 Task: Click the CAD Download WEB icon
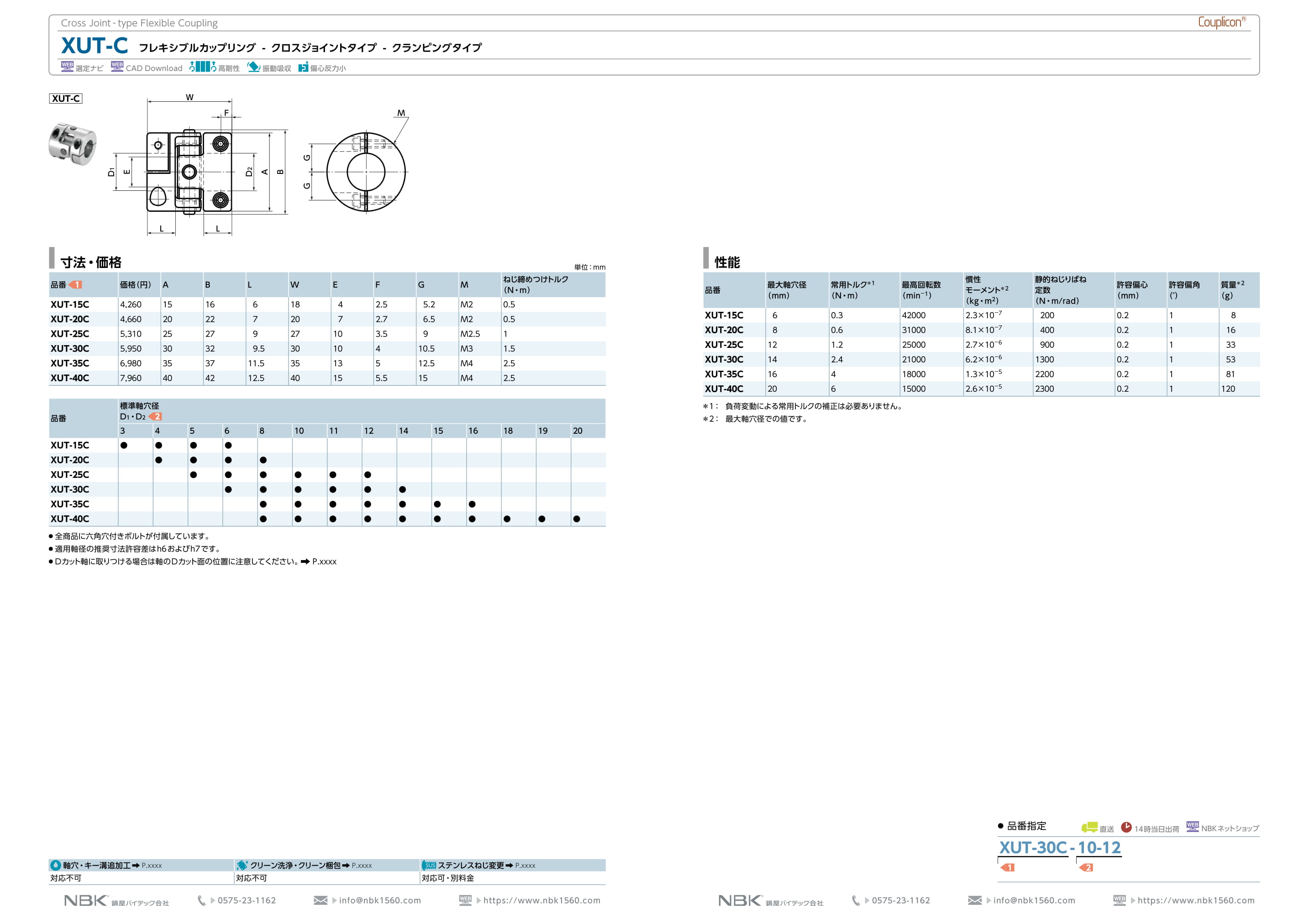pos(117,67)
